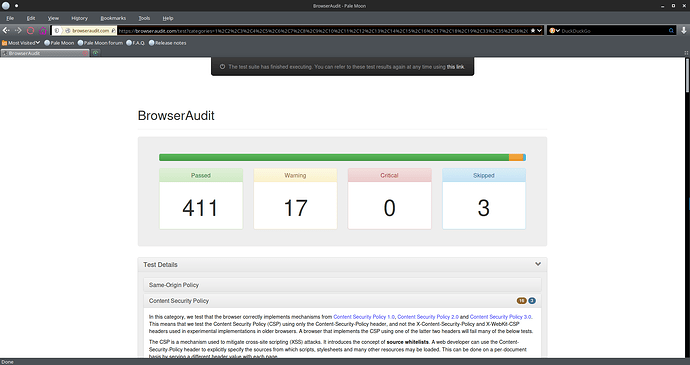Click the Warning 17 result card
The image size is (690, 365).
(x=295, y=199)
